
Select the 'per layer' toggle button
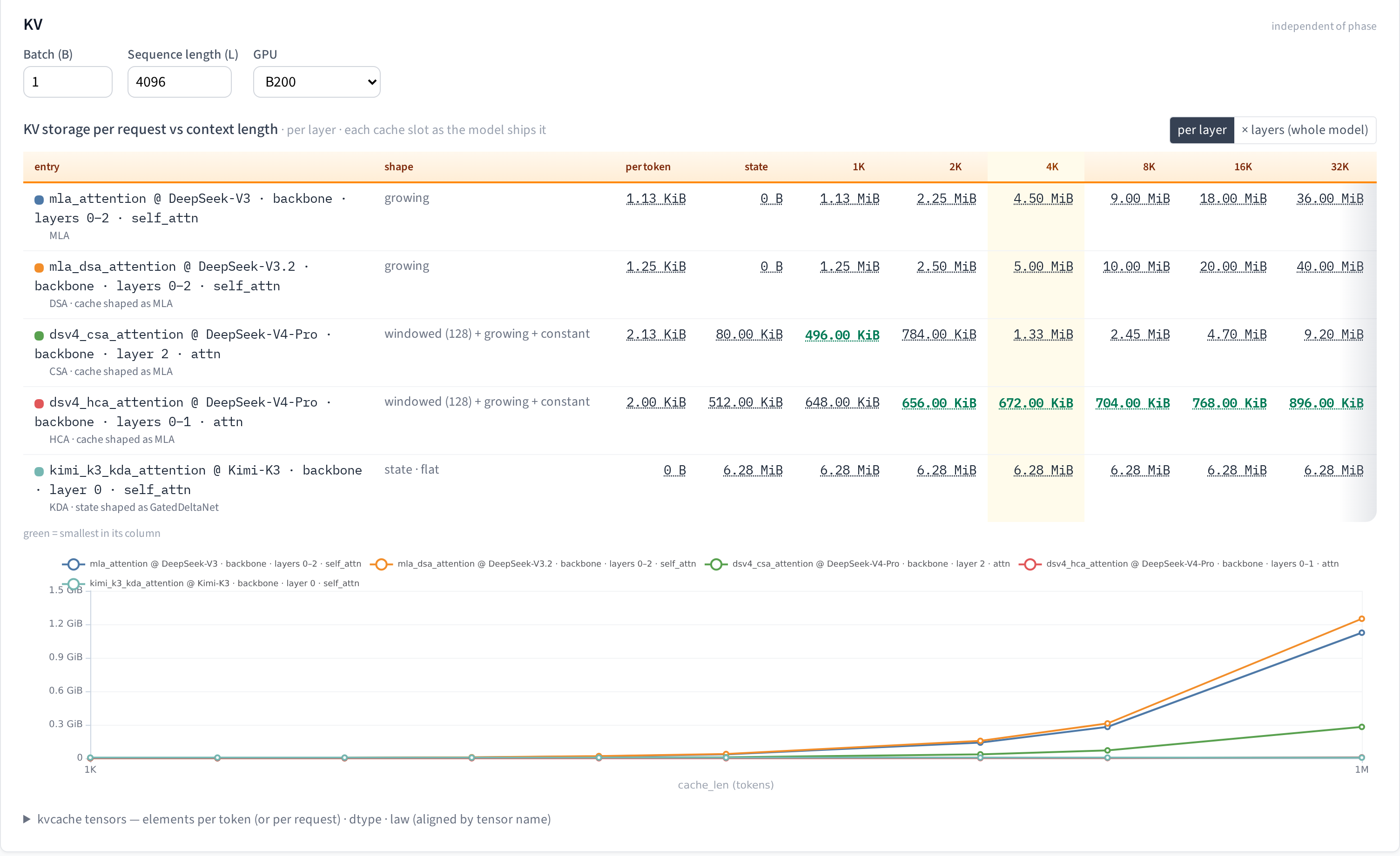pyautogui.click(x=1201, y=130)
